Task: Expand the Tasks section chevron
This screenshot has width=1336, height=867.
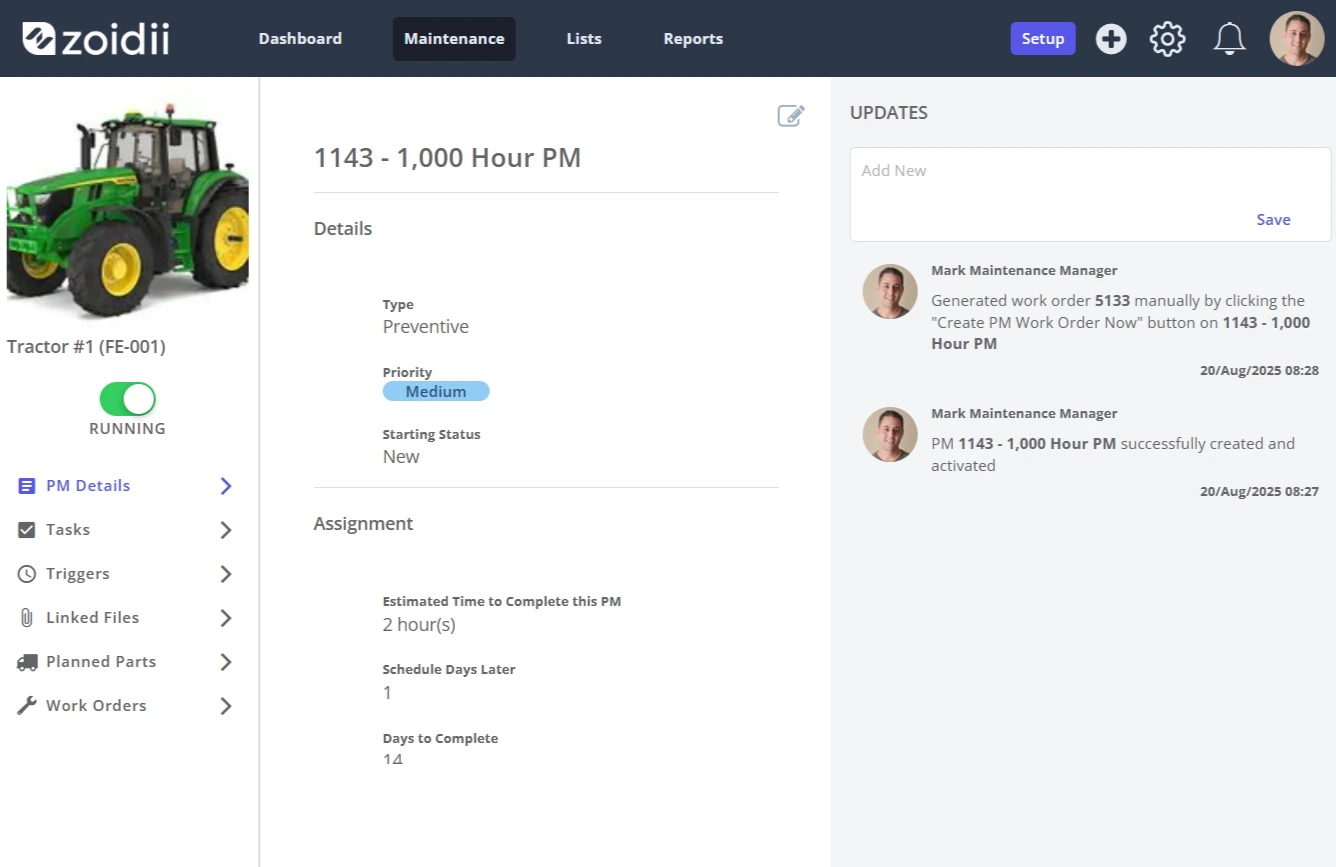Action: pos(226,530)
